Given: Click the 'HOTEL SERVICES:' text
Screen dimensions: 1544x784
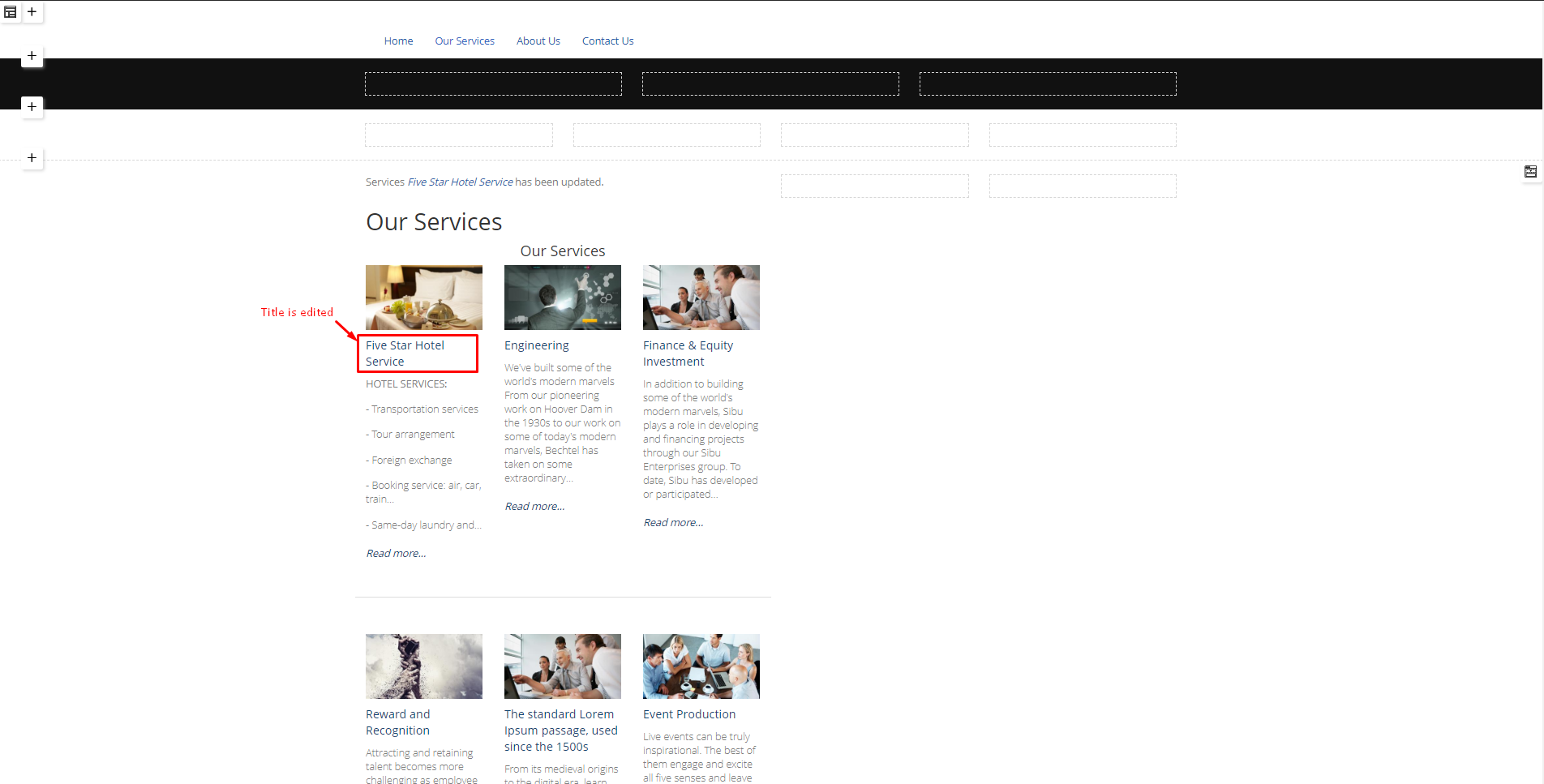Looking at the screenshot, I should click(x=406, y=384).
